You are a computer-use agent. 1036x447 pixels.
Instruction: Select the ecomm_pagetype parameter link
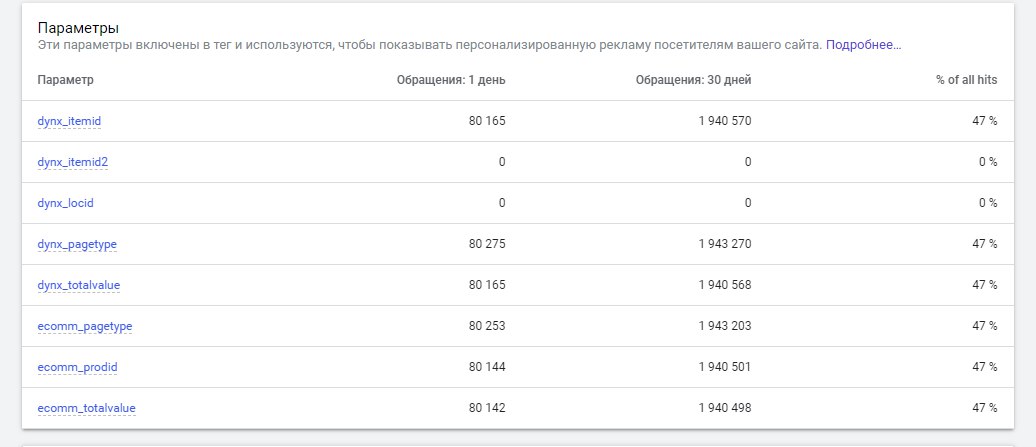pos(85,326)
